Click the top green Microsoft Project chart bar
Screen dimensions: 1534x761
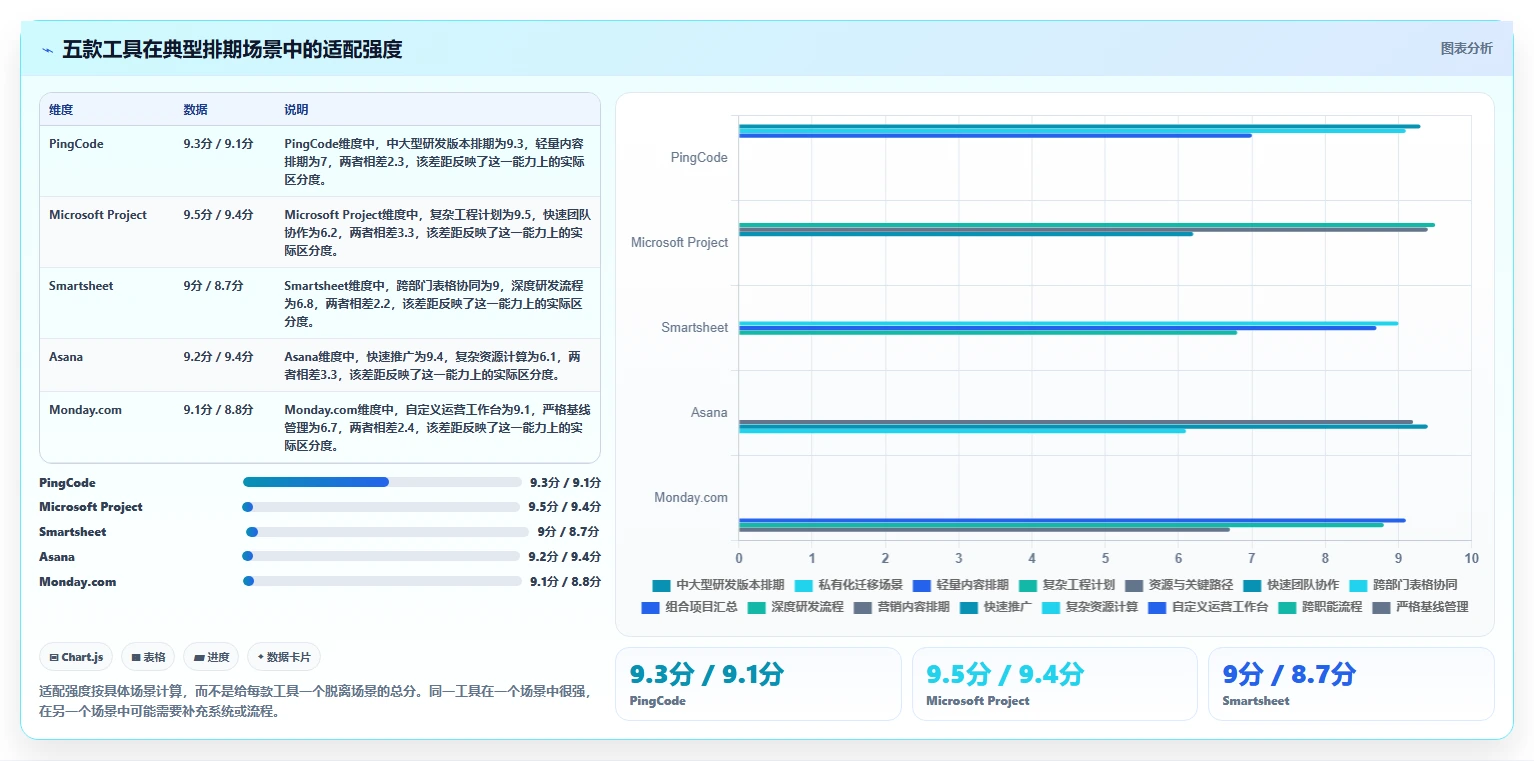tap(1086, 225)
